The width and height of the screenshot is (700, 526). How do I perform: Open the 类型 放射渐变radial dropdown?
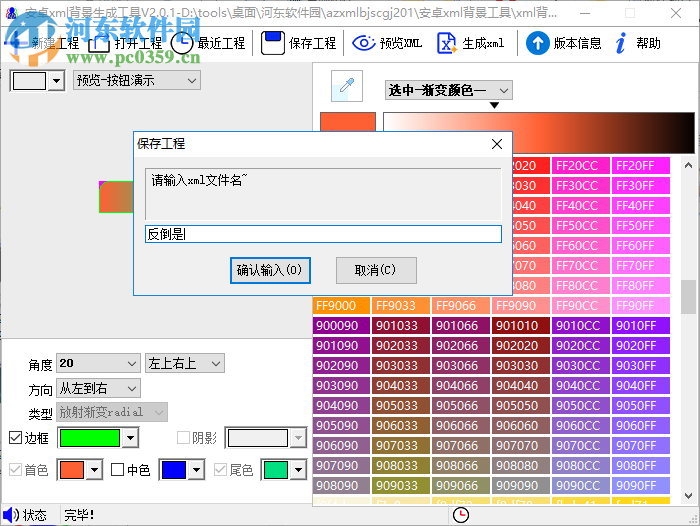(112, 412)
